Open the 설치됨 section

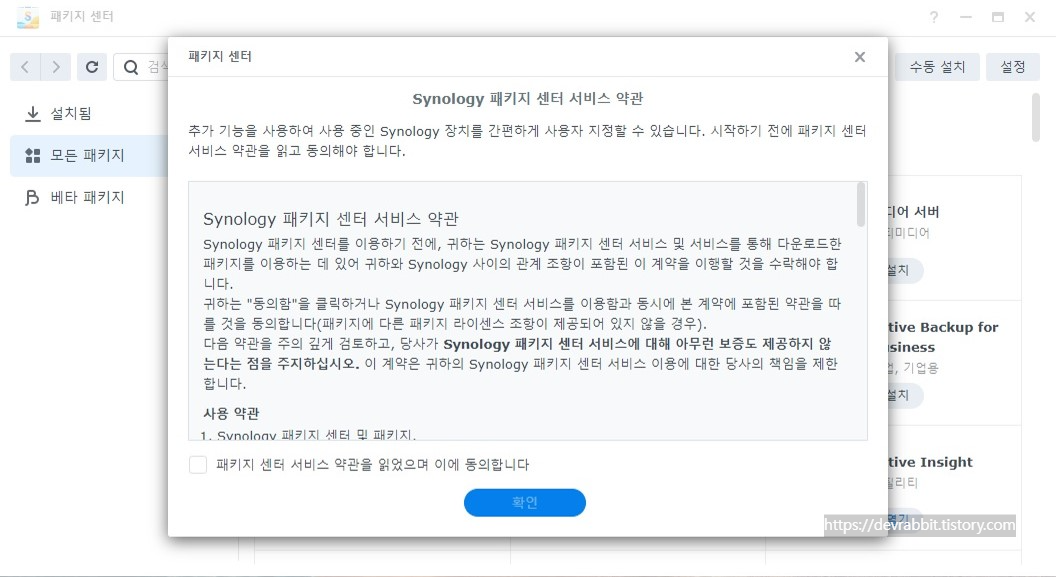point(89,113)
